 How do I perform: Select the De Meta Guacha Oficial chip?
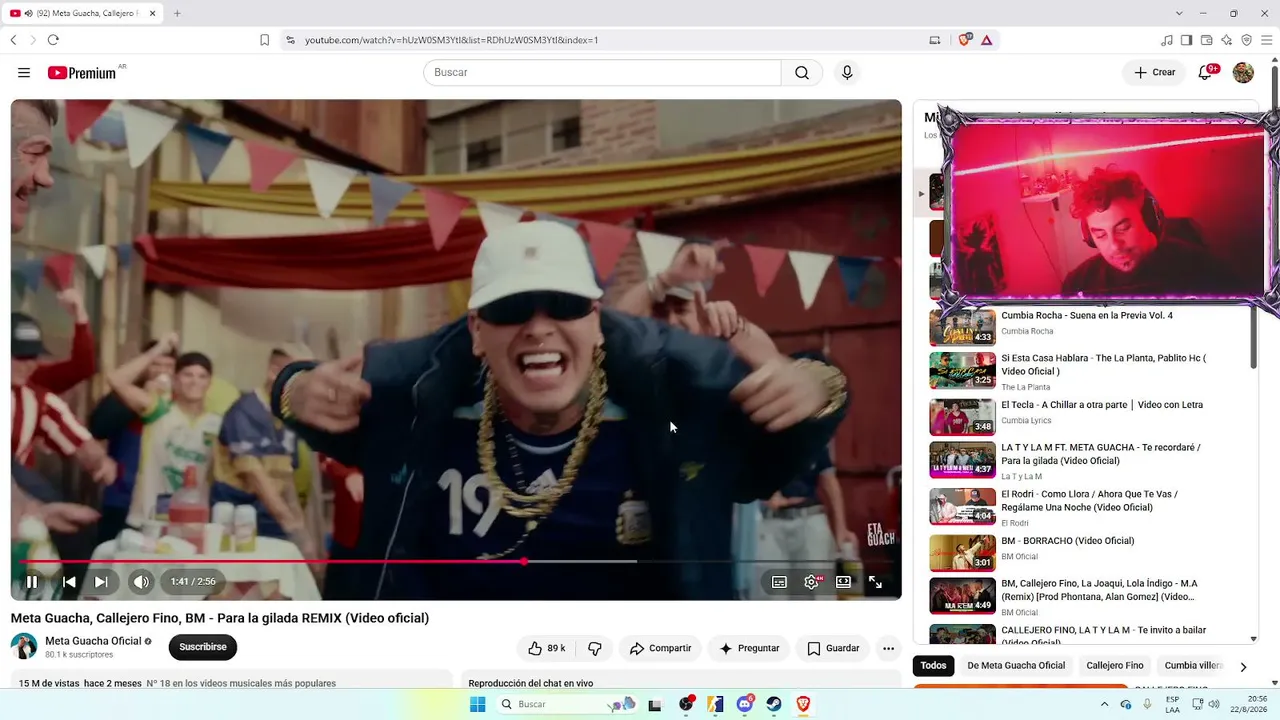[x=1016, y=666]
